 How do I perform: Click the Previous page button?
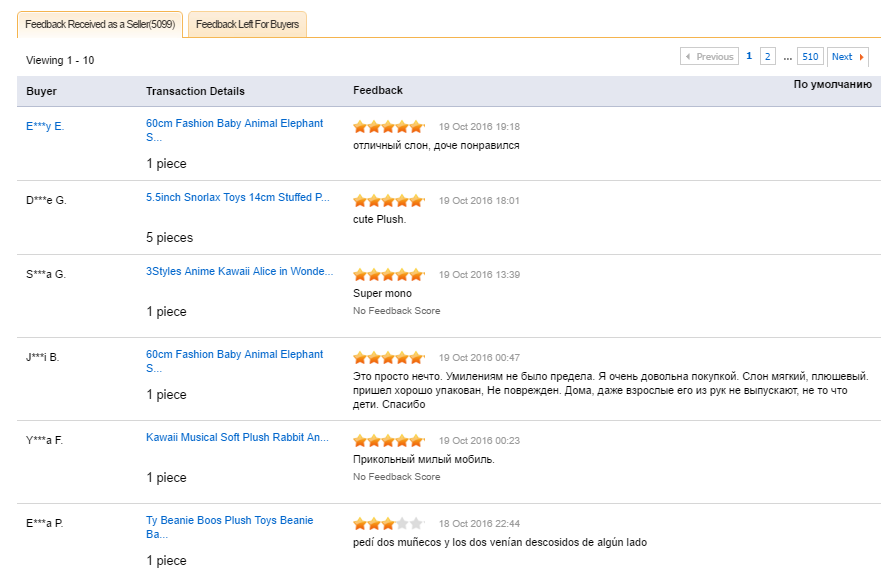point(709,57)
